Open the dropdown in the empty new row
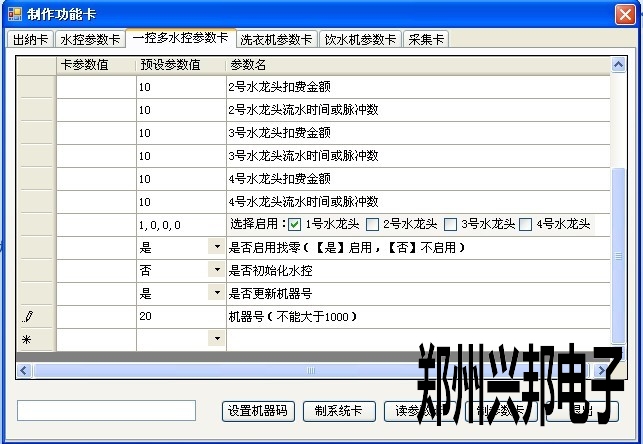Viewport: 643px width, 444px height. [216, 339]
